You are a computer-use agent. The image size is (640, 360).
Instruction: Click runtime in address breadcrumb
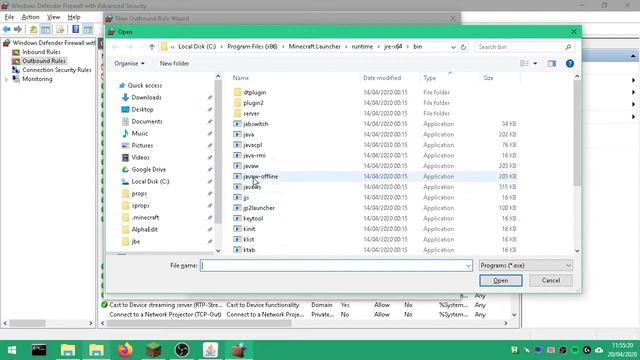tap(362, 47)
